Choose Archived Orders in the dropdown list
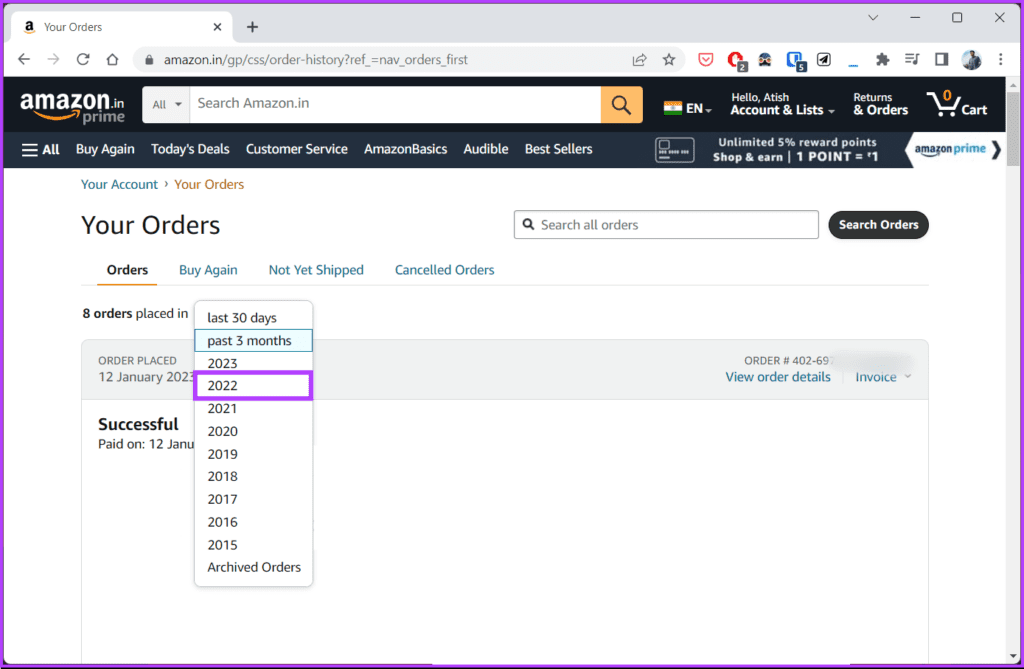Screen dimensions: 1024x669 253,567
